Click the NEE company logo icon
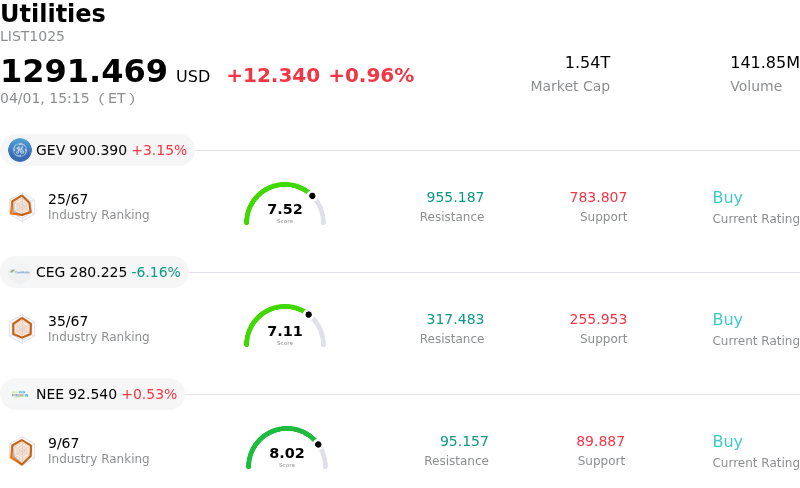 (x=20, y=394)
